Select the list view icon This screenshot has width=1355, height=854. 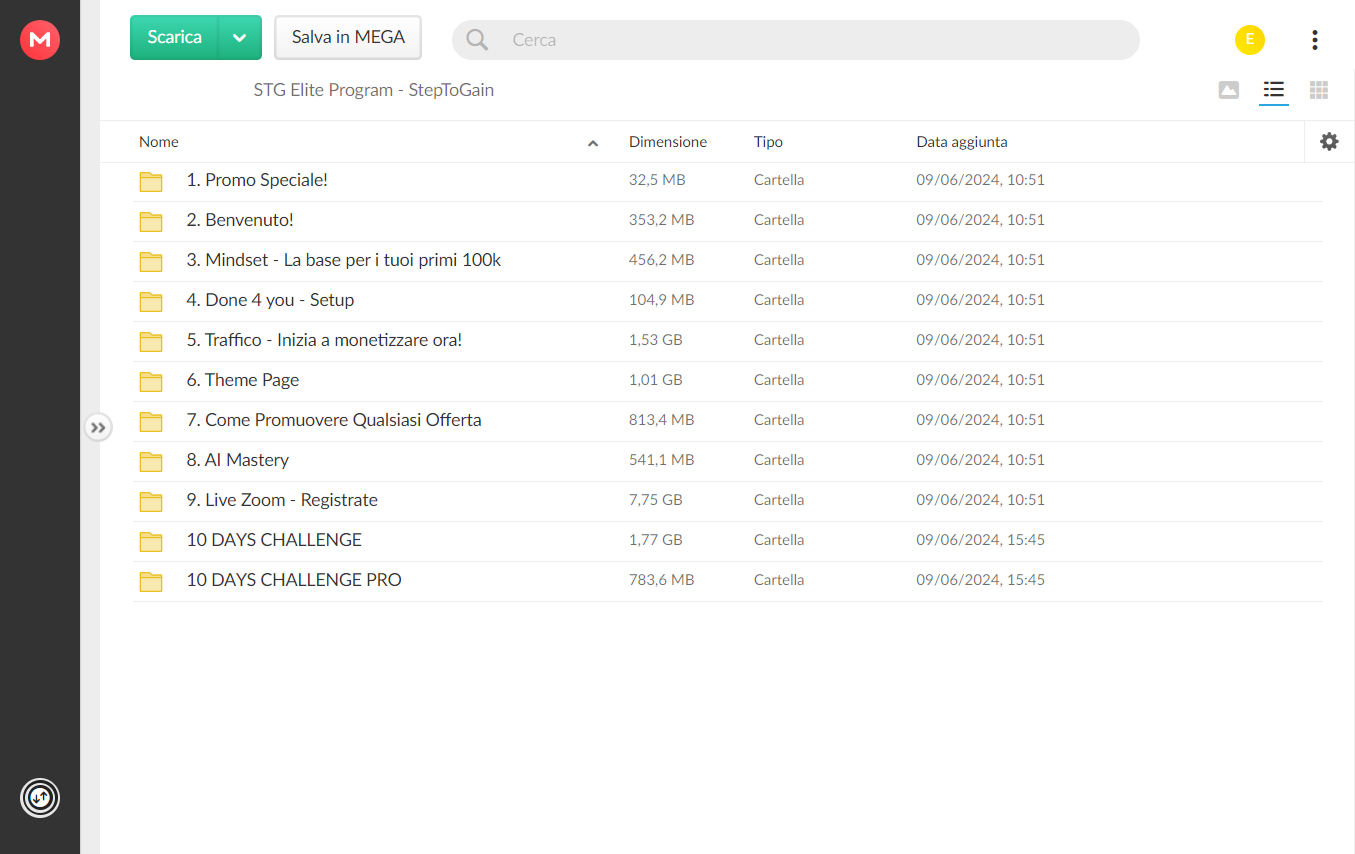pos(1274,90)
